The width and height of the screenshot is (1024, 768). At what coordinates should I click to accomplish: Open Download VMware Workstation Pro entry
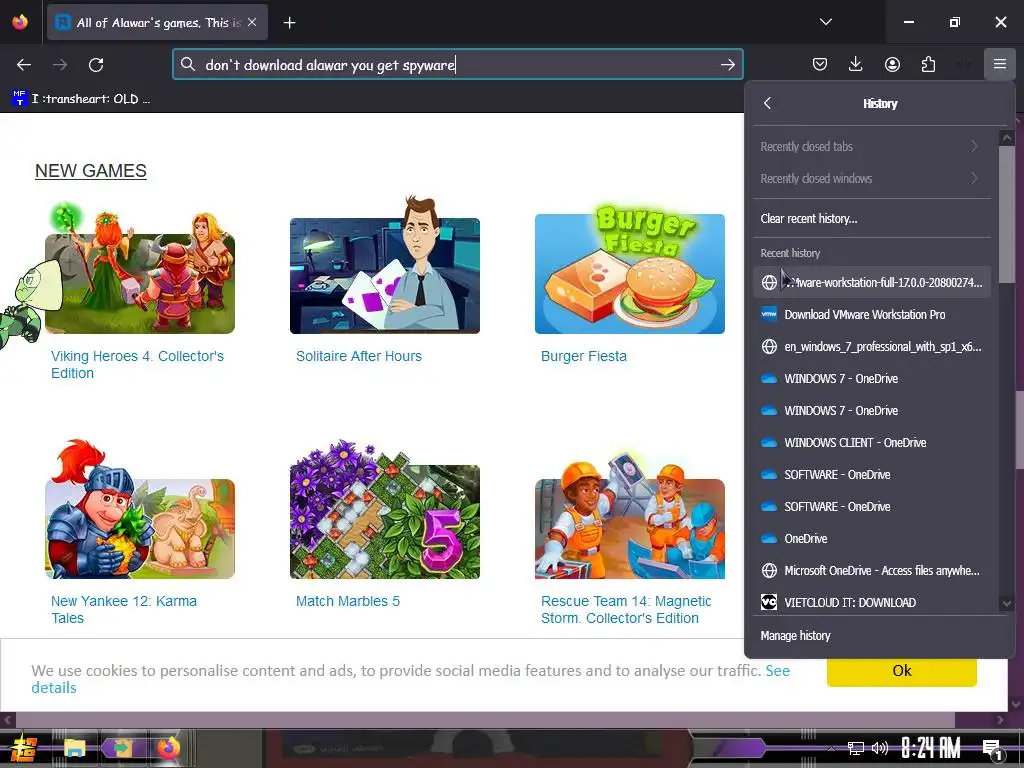[871, 314]
